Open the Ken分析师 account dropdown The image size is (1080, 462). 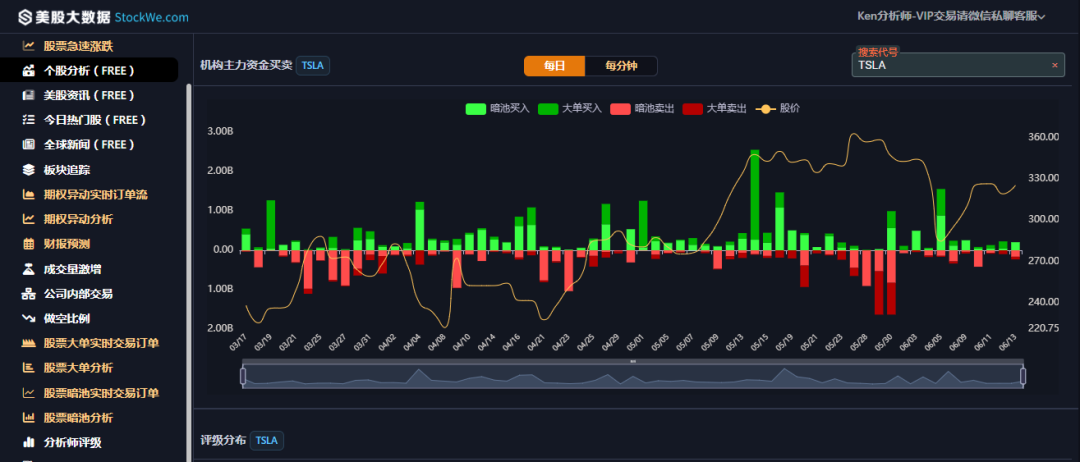(951, 16)
